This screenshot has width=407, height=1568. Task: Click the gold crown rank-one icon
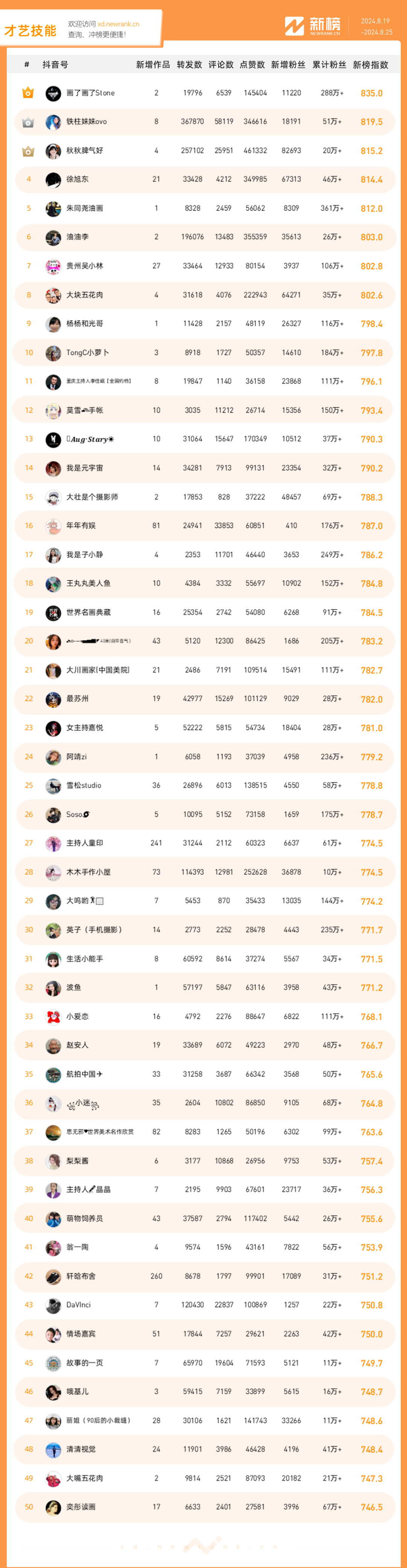pyautogui.click(x=28, y=92)
